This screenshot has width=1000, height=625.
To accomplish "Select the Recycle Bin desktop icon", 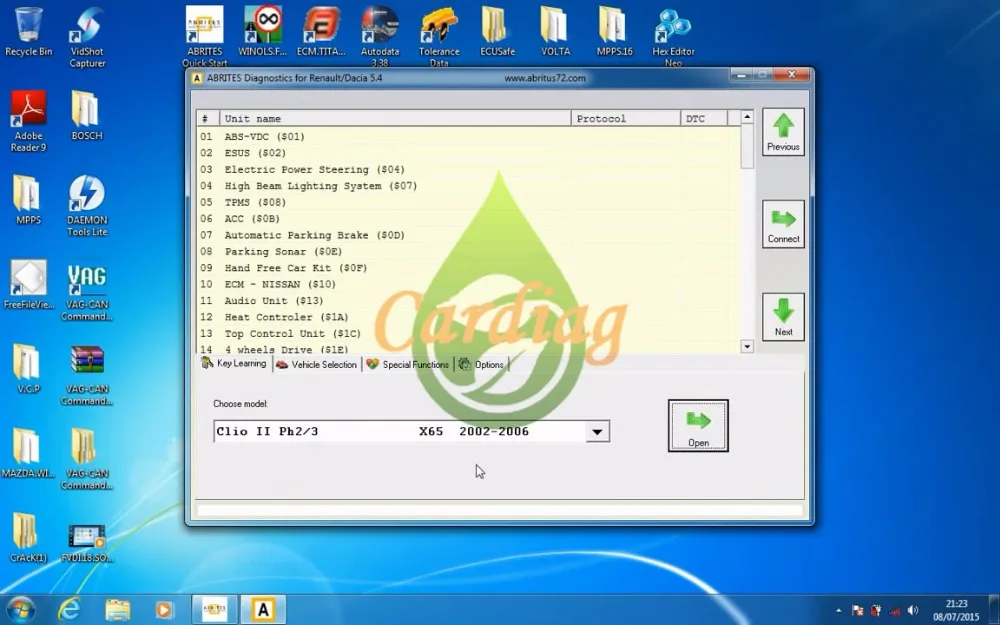I will tap(28, 32).
